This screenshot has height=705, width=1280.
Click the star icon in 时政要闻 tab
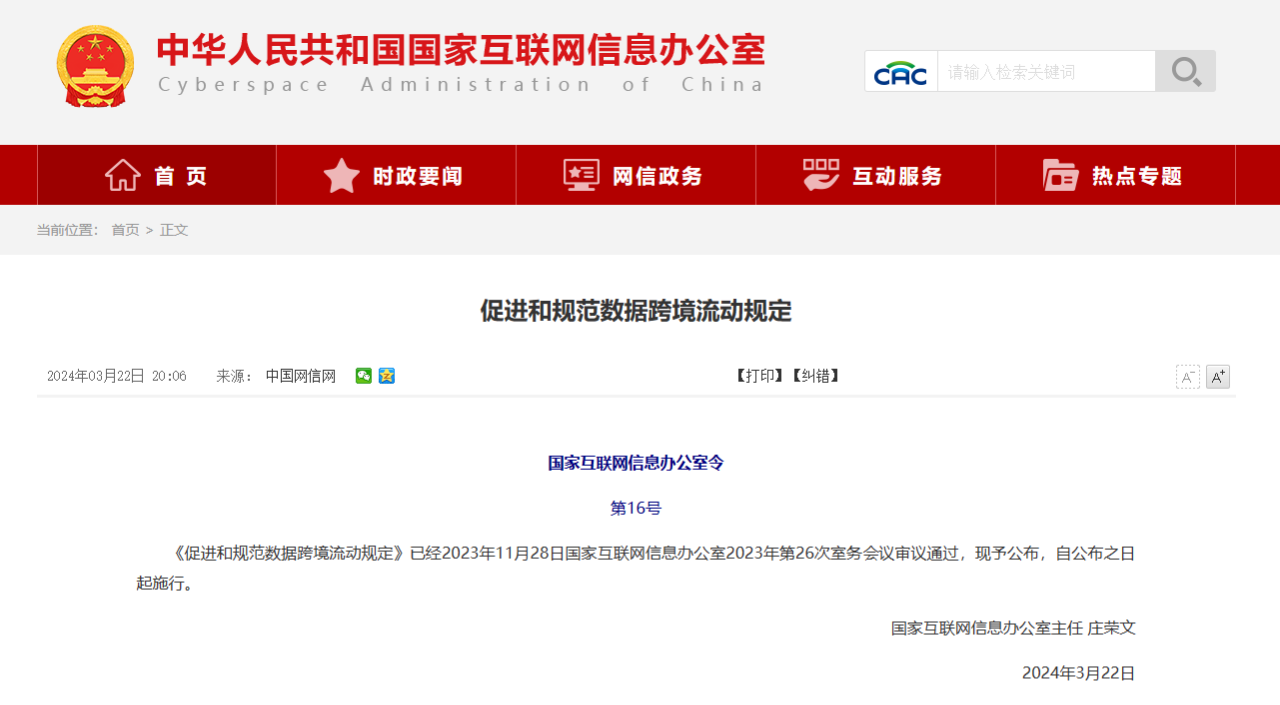pyautogui.click(x=342, y=175)
